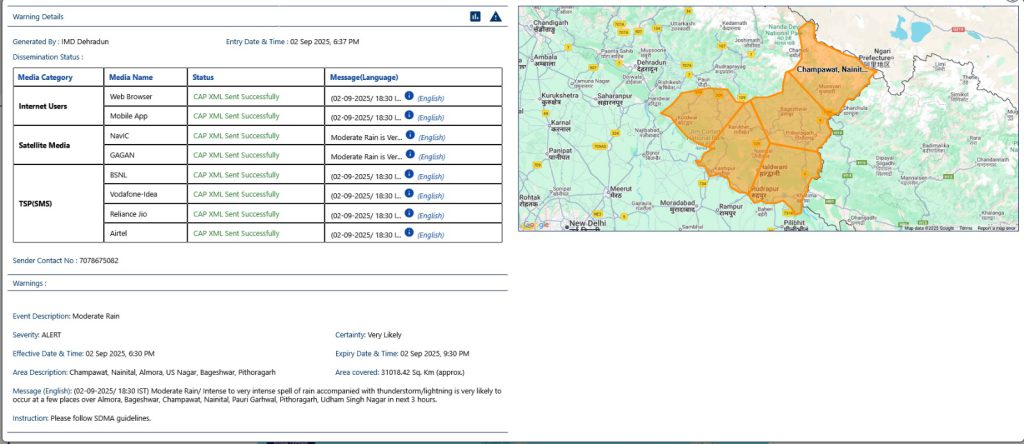
Task: Click the Certainty Very Likely value
Action: [x=385, y=335]
